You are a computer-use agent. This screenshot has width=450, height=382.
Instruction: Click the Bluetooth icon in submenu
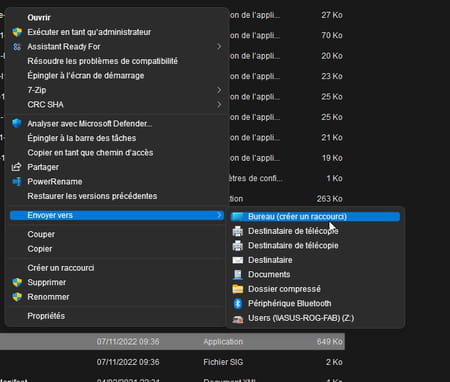click(x=238, y=303)
